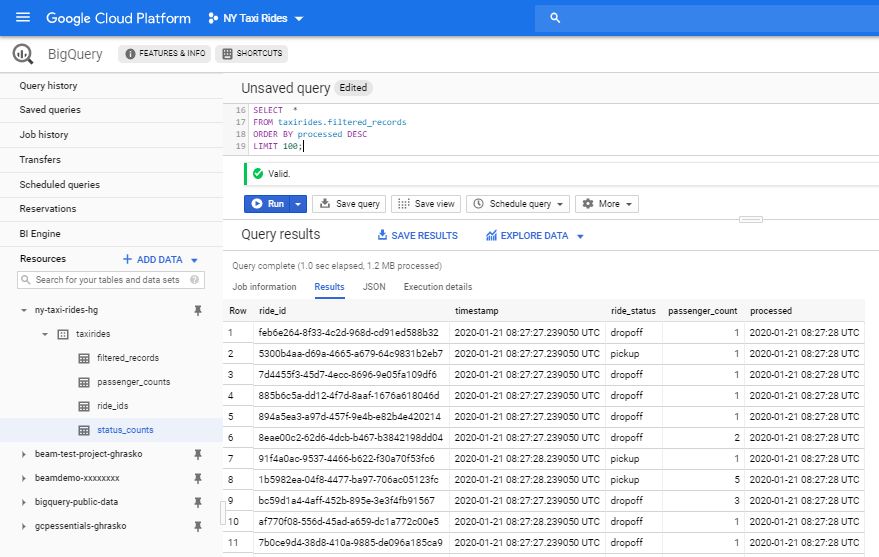This screenshot has width=879, height=557.
Task: Click the BigQuery magnifier logo icon
Action: [x=23, y=54]
